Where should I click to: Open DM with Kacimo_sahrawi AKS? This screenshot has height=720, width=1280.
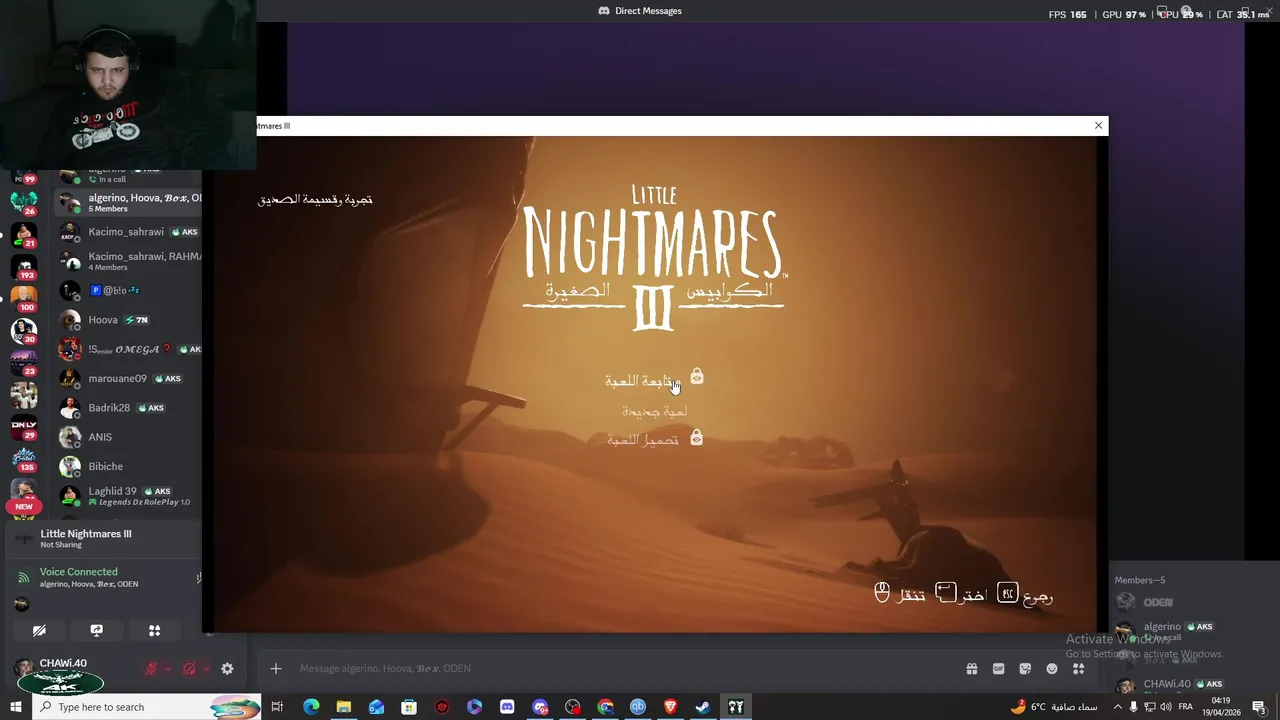128,232
